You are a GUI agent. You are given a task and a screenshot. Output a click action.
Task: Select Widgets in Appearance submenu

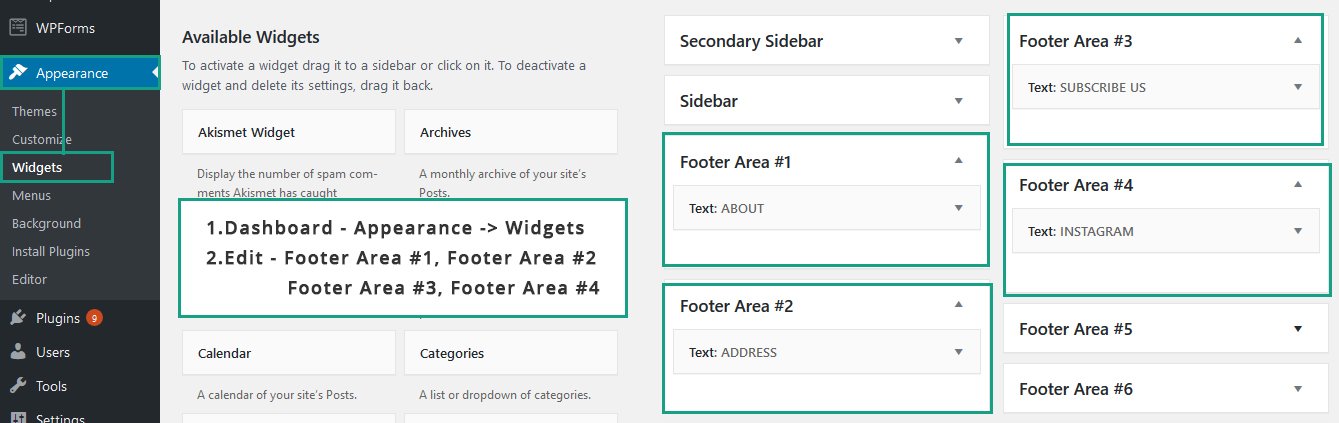(x=37, y=167)
